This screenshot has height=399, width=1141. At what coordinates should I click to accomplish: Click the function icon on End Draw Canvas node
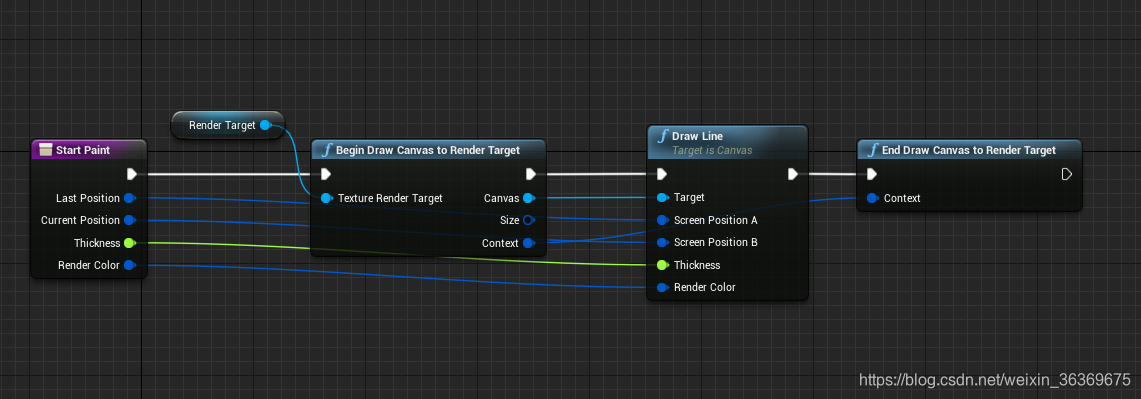[x=872, y=151]
